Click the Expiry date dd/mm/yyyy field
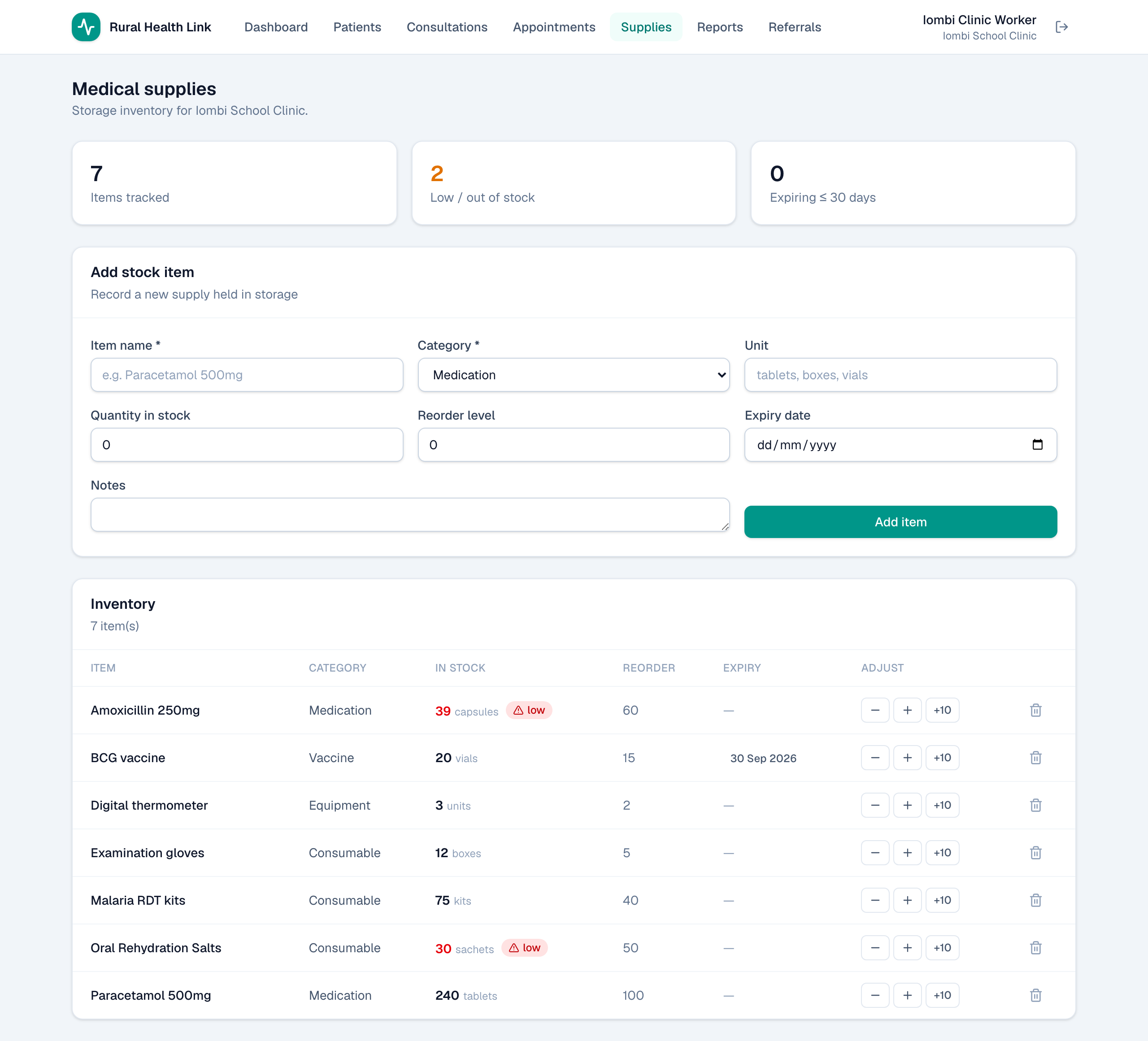Viewport: 1148px width, 1041px height. pos(901,445)
